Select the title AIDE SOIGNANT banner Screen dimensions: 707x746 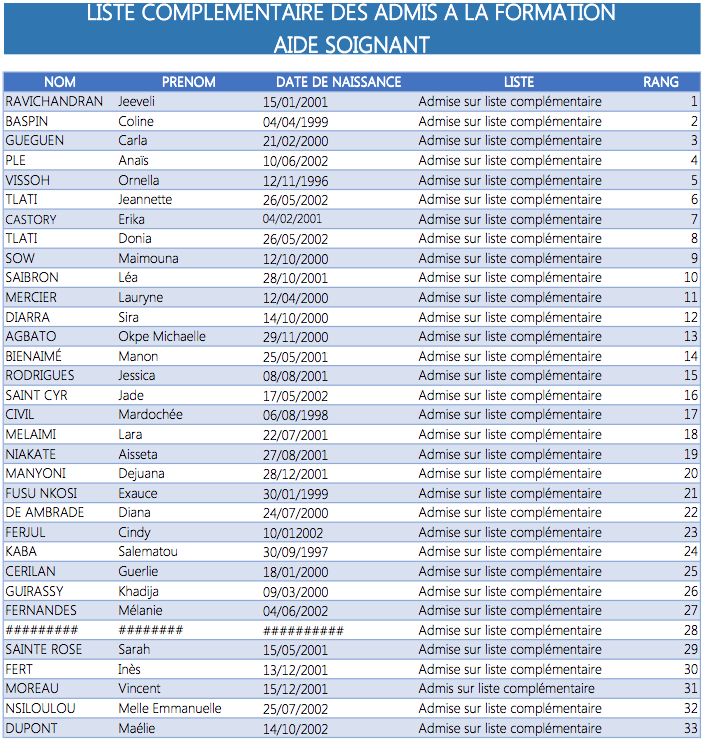352,29
